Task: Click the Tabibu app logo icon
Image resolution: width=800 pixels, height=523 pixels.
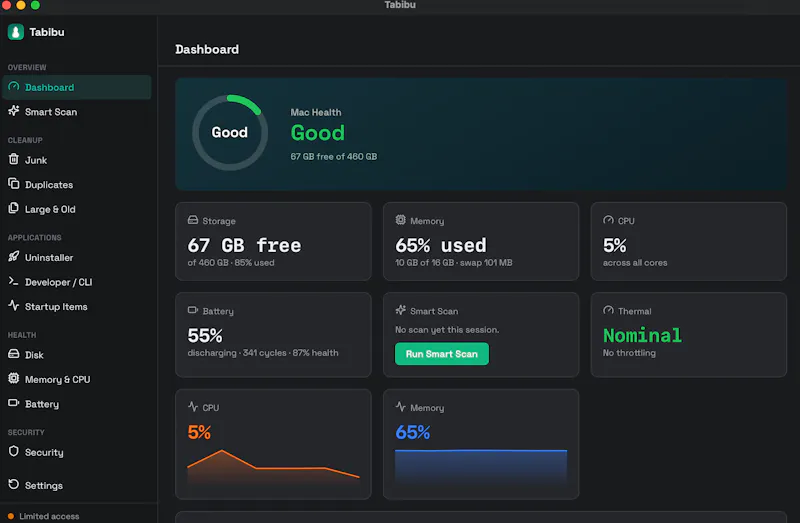Action: (x=16, y=32)
